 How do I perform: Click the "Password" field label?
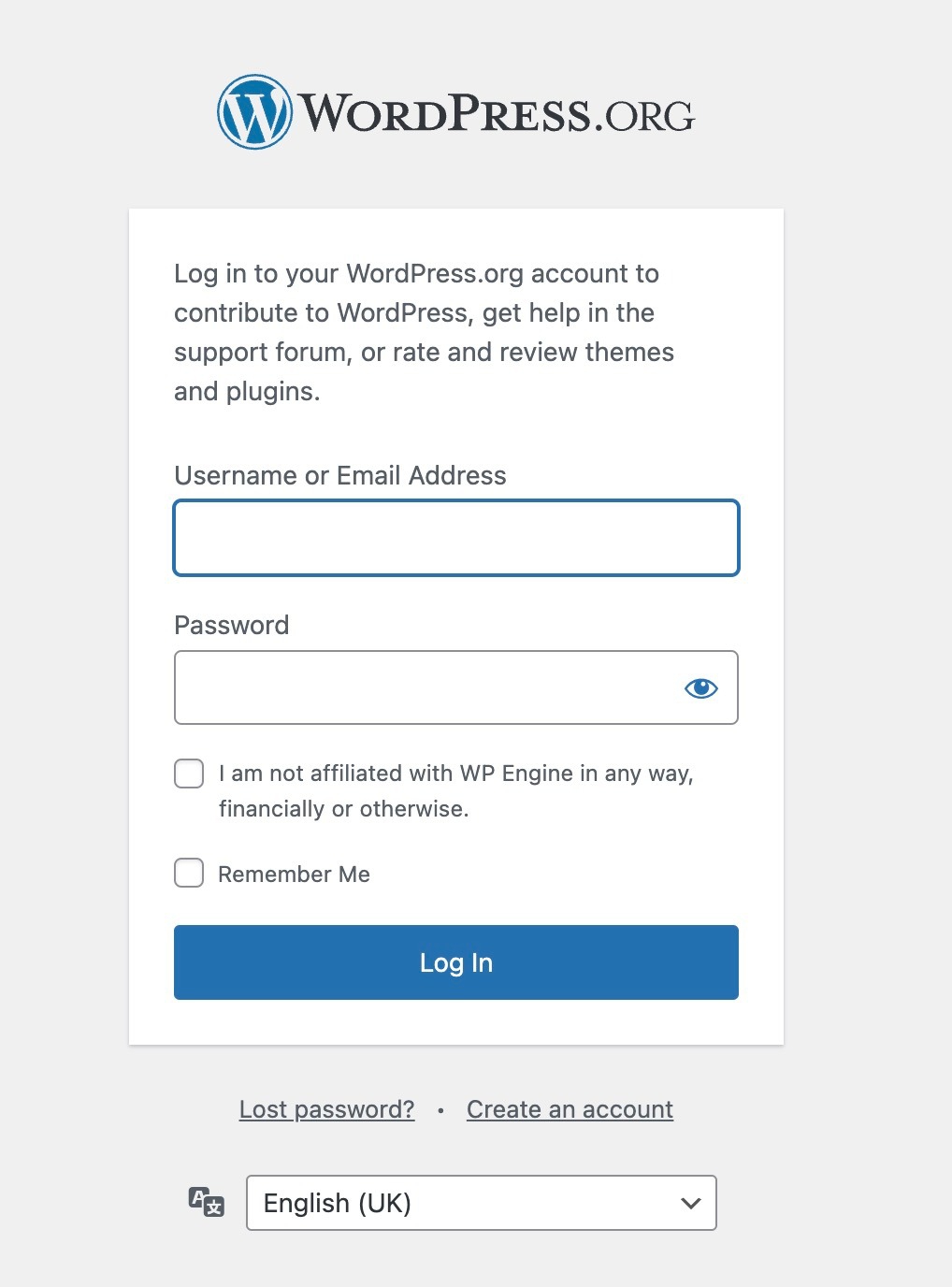[x=232, y=625]
